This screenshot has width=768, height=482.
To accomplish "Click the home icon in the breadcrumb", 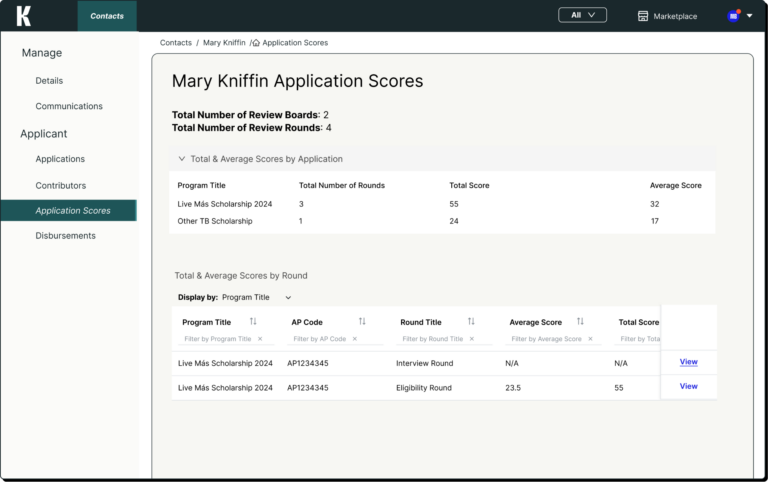I will tap(256, 43).
